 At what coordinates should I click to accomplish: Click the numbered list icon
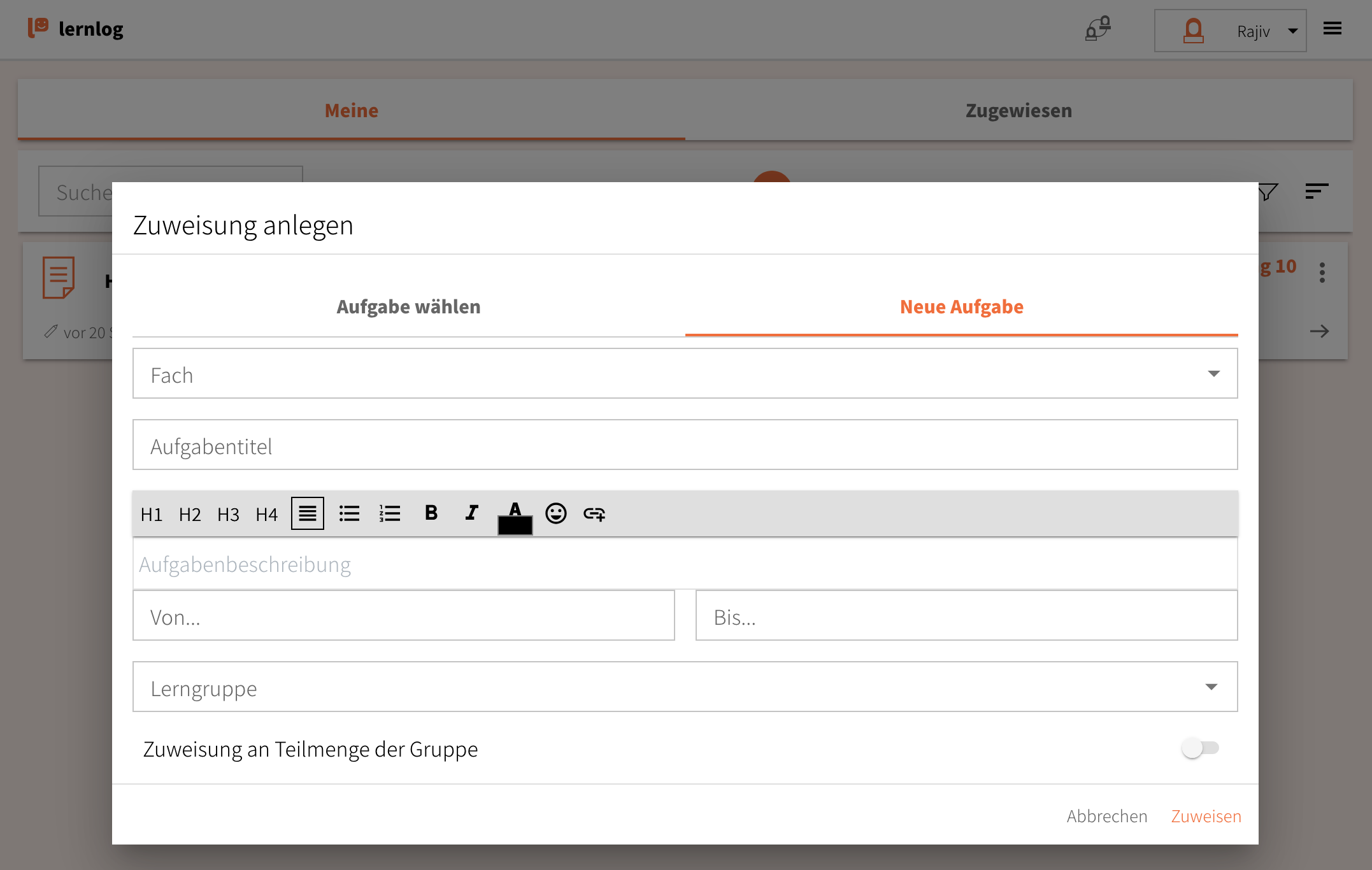(390, 513)
